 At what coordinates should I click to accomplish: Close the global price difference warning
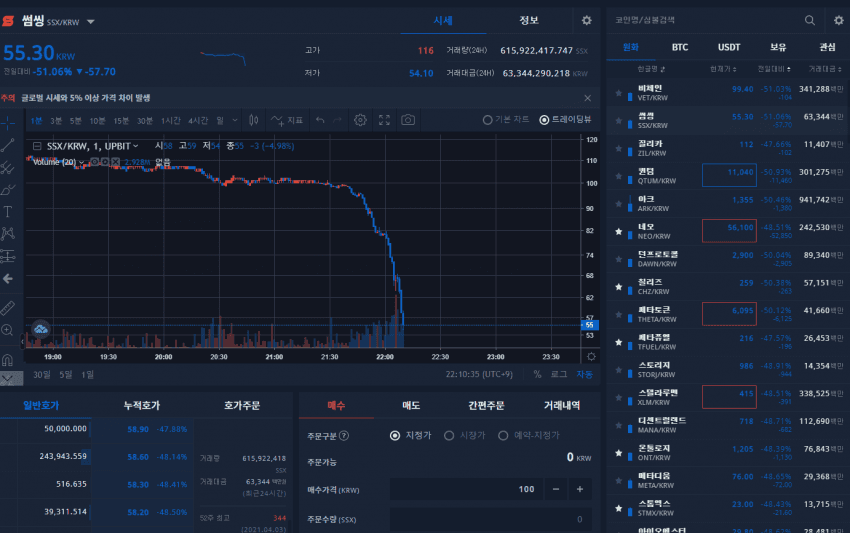click(x=588, y=98)
